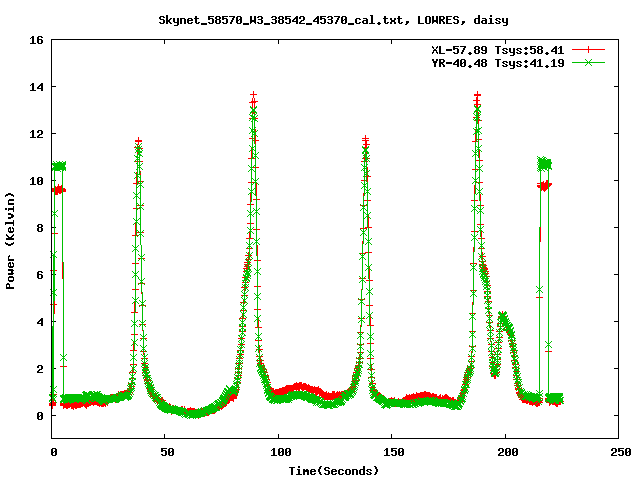Click the x-axis tick label 50
Viewport: 640px width, 480px height.
point(167,452)
